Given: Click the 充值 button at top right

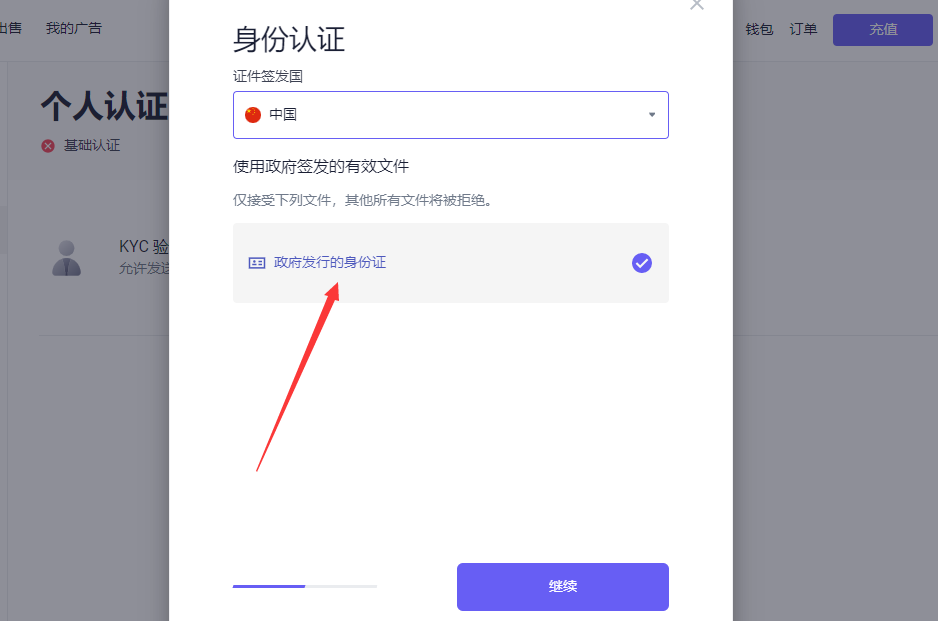Looking at the screenshot, I should pos(882,29).
